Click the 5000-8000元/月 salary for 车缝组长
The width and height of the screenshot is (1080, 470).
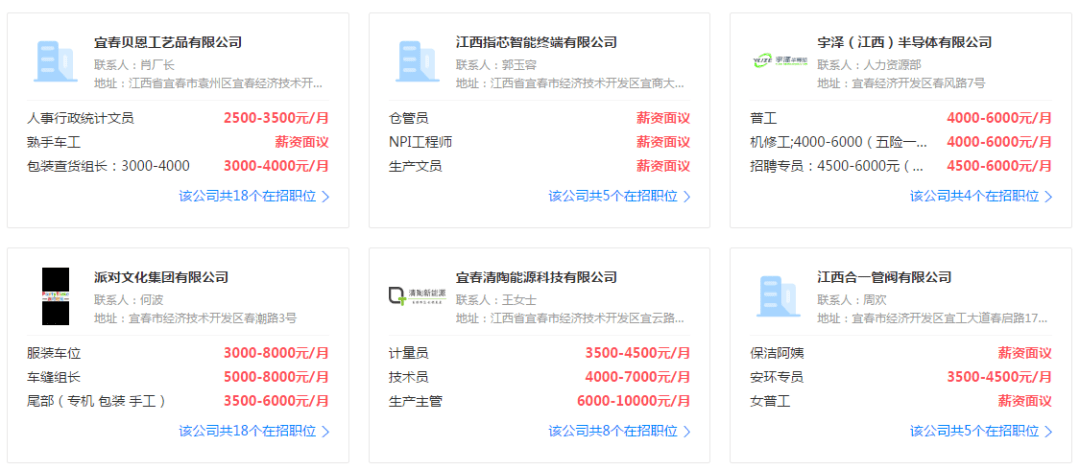[x=276, y=378]
